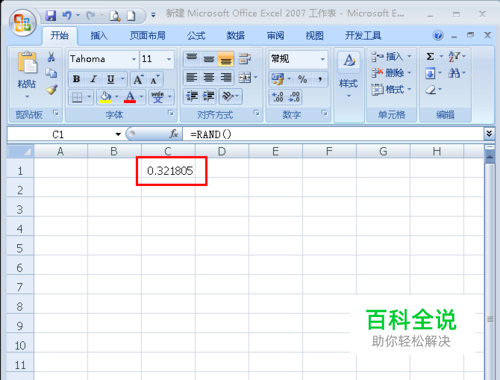This screenshot has height=380, width=500.
Task: Toggle bottom vertical alignment
Action: point(226,59)
